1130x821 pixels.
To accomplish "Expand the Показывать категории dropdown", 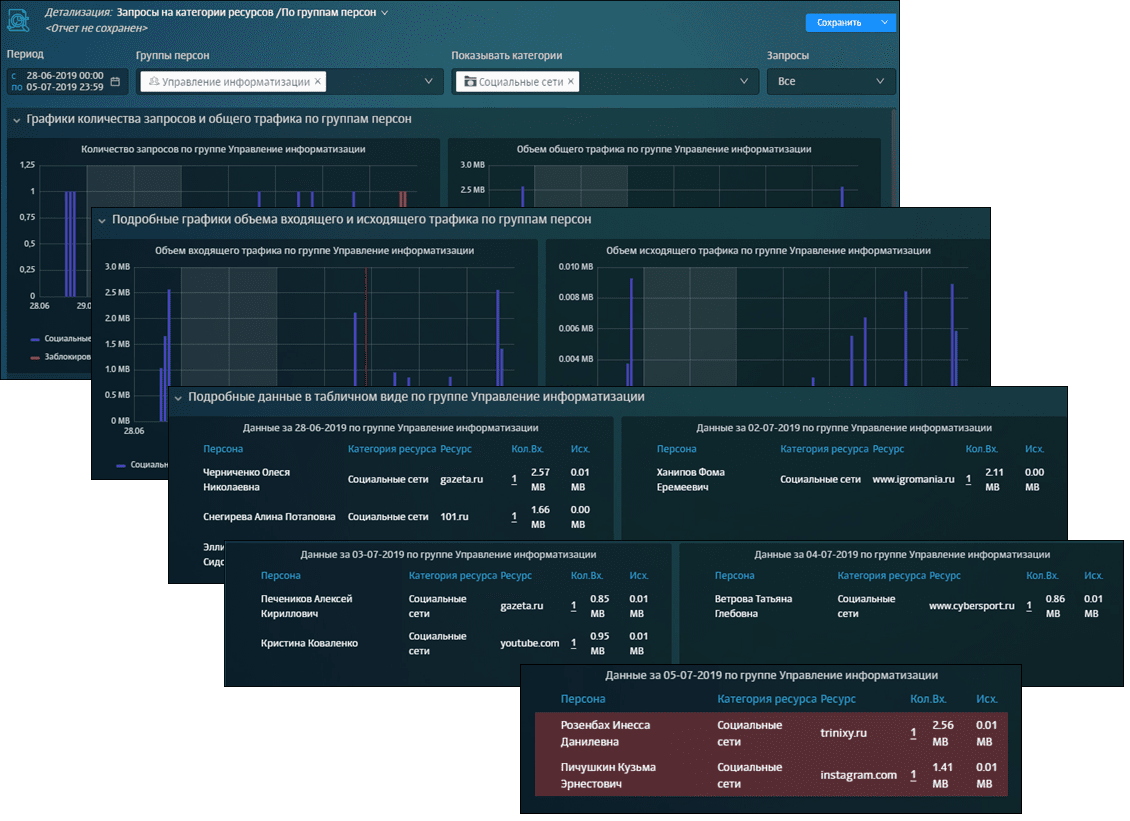I will click(744, 82).
